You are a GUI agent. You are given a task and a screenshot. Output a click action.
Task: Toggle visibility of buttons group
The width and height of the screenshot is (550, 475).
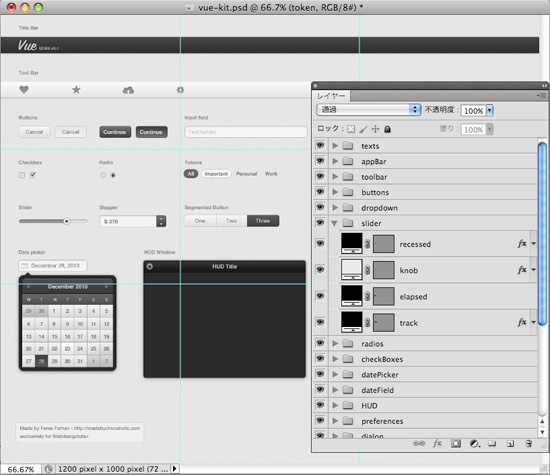[320, 191]
